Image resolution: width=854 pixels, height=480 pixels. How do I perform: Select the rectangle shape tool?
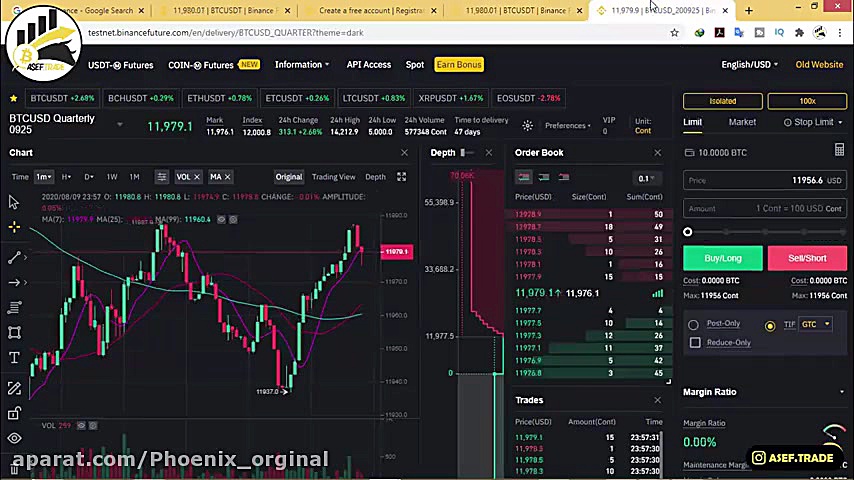pos(14,332)
